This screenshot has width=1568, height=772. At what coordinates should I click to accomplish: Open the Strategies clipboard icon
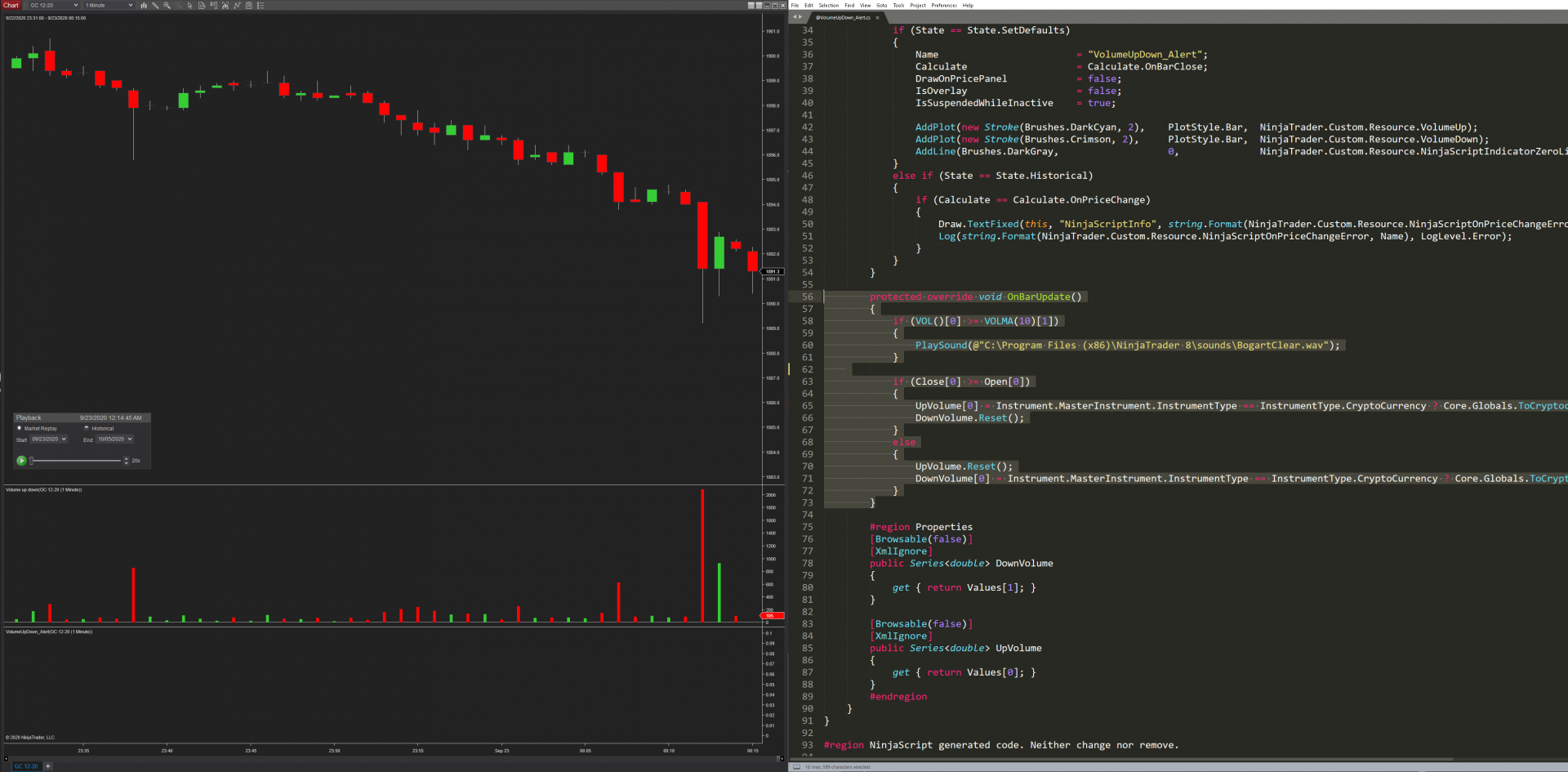click(x=249, y=6)
